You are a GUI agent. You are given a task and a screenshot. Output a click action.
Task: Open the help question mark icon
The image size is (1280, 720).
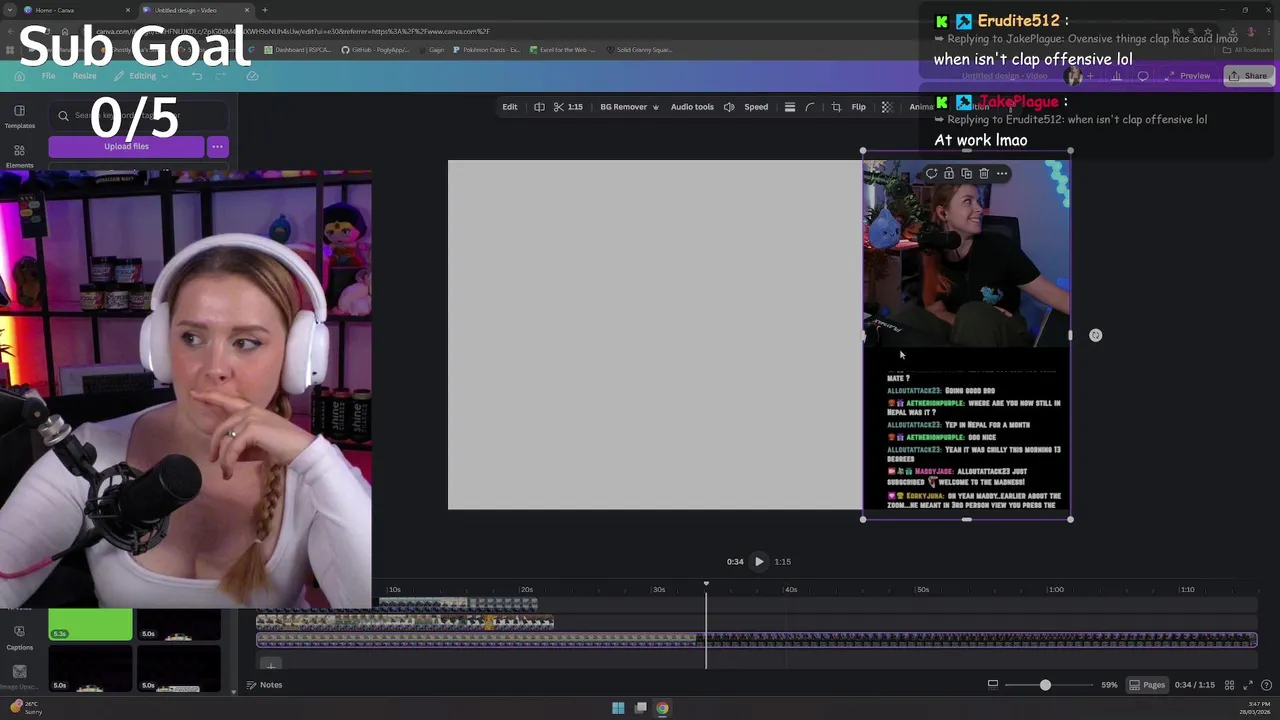(1264, 685)
